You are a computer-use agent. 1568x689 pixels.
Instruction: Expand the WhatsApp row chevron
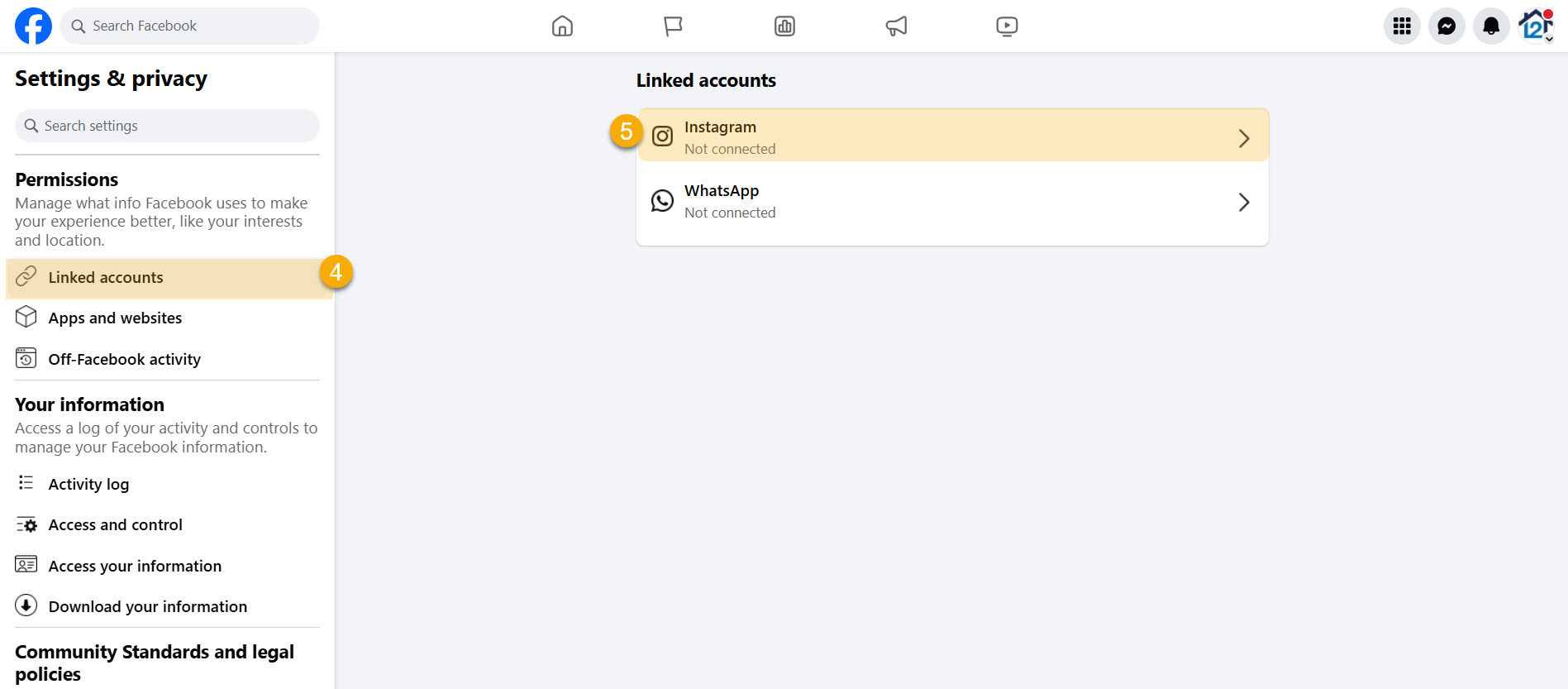click(x=1244, y=202)
